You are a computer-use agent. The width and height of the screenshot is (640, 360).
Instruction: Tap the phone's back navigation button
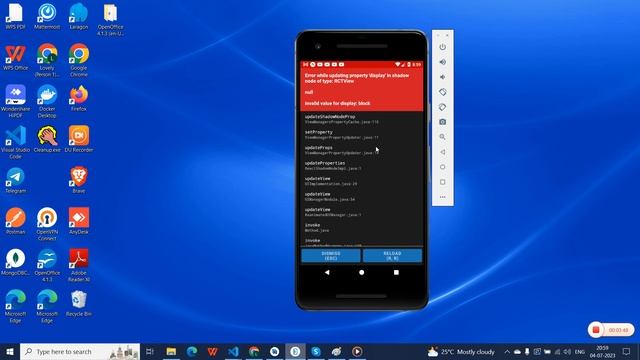[327, 272]
